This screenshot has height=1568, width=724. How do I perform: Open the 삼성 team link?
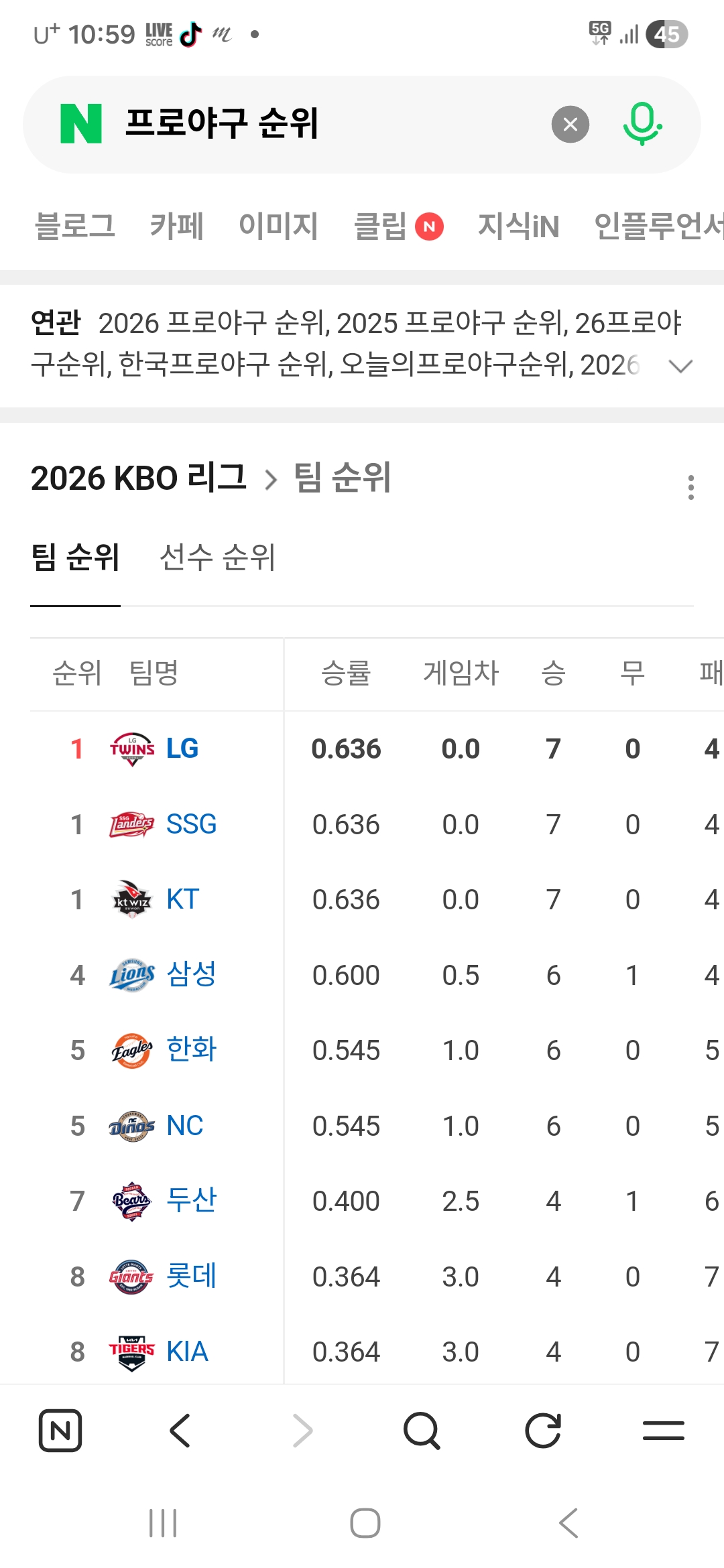[191, 975]
